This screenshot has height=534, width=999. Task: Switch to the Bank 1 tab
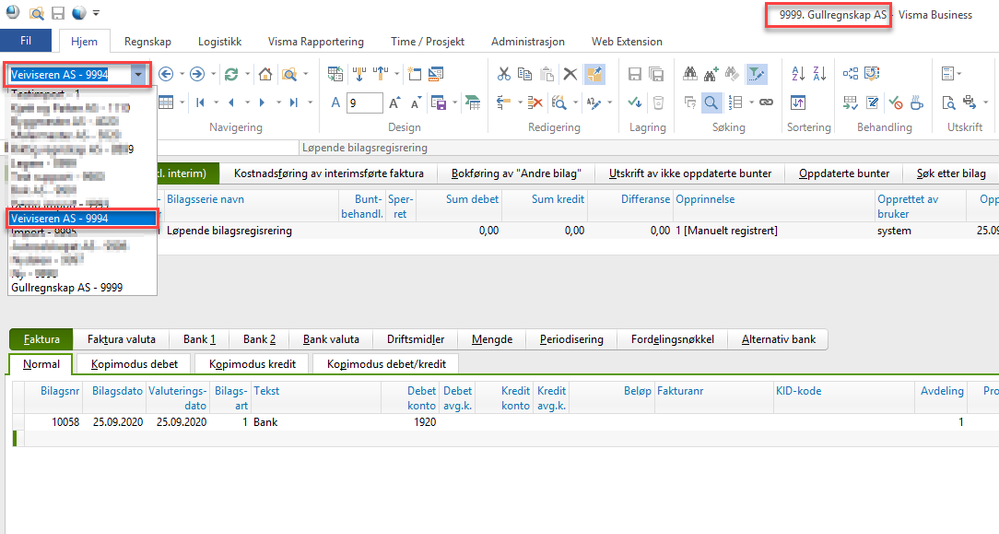196,339
